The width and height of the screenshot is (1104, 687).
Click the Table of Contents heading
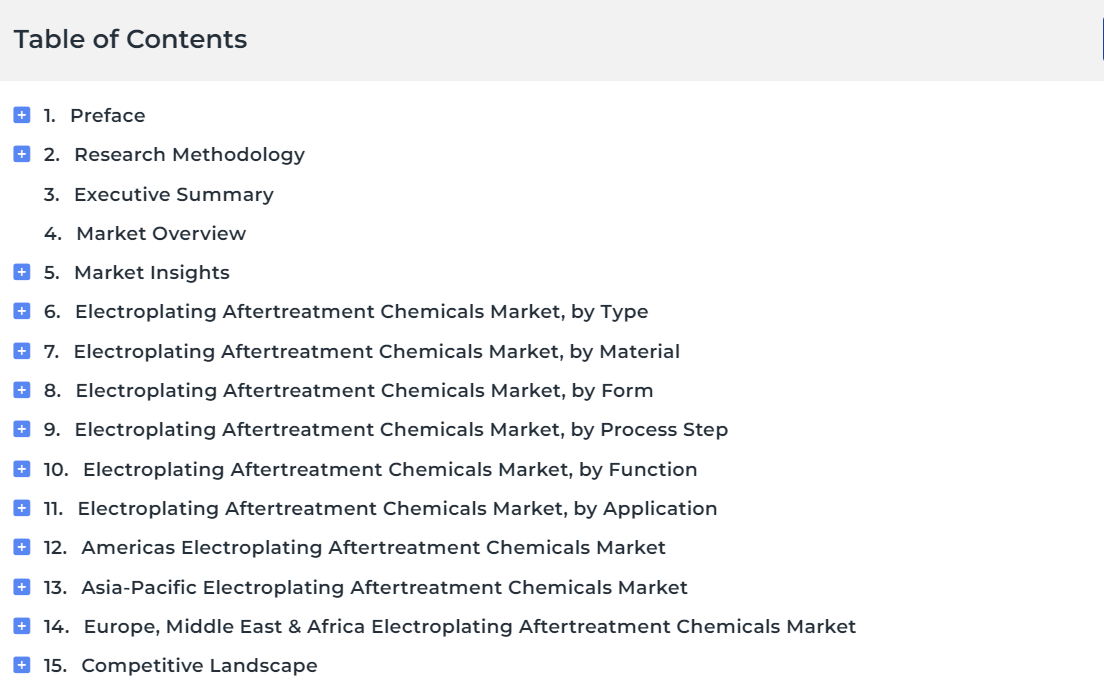click(x=130, y=39)
